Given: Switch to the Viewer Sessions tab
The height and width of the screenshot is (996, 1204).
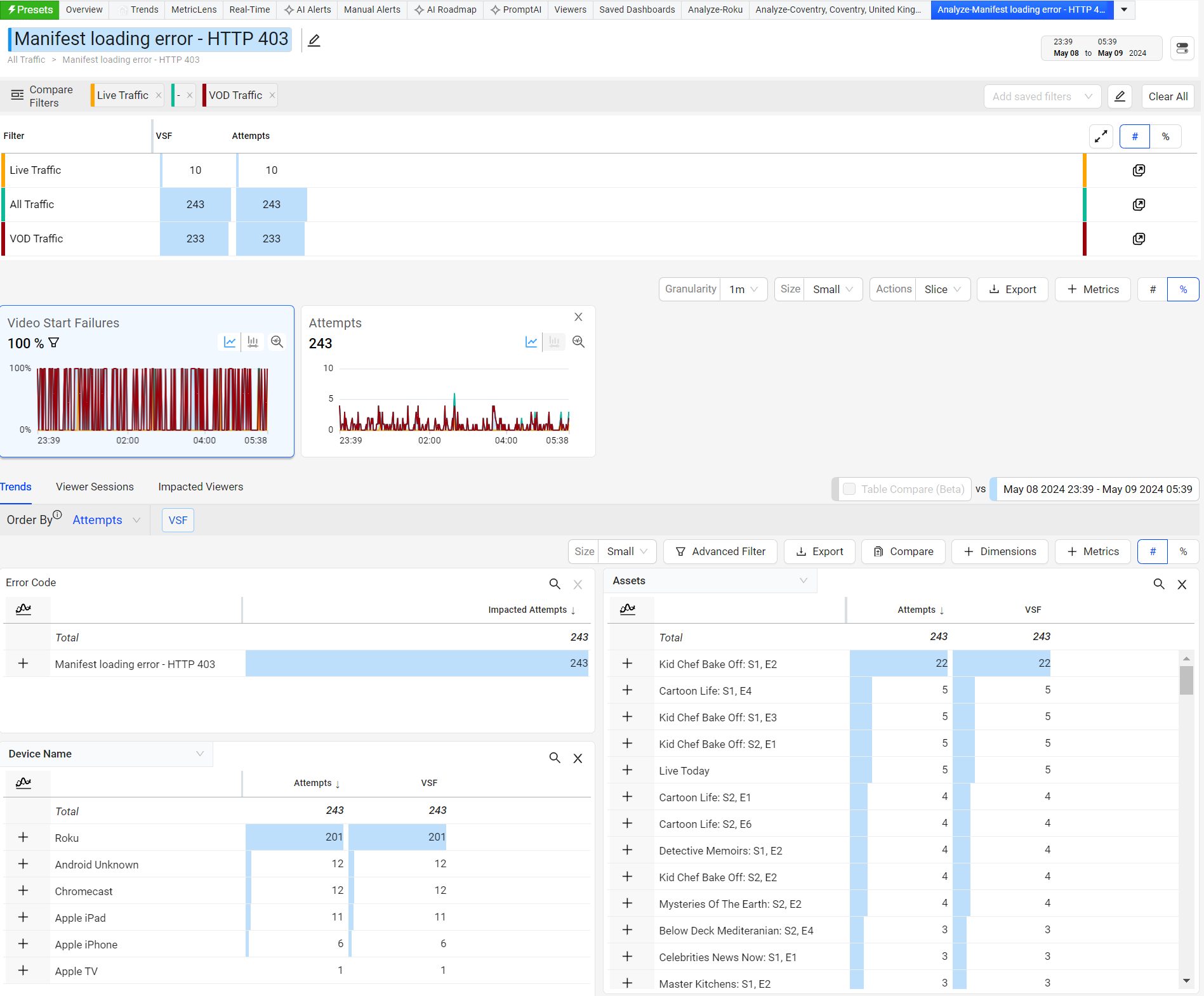Looking at the screenshot, I should pos(95,487).
